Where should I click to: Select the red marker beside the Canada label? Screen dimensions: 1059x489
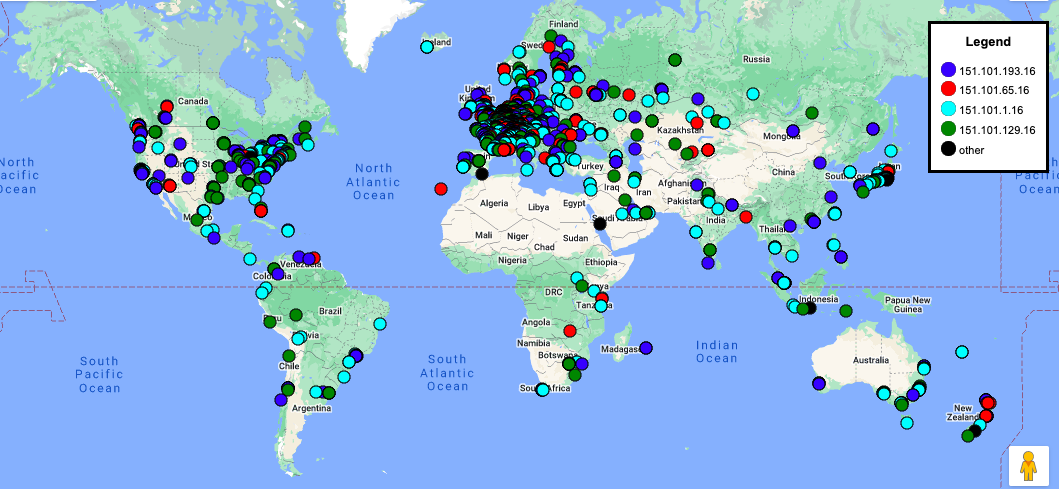(x=167, y=106)
